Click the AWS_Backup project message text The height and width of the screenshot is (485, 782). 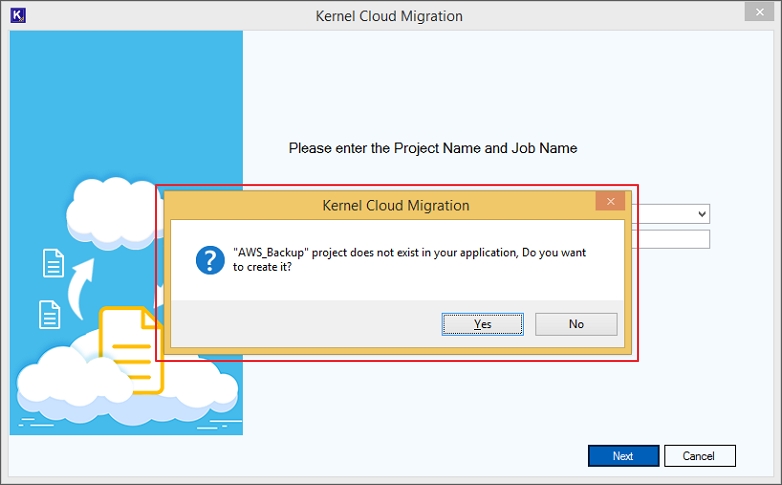[x=409, y=259]
